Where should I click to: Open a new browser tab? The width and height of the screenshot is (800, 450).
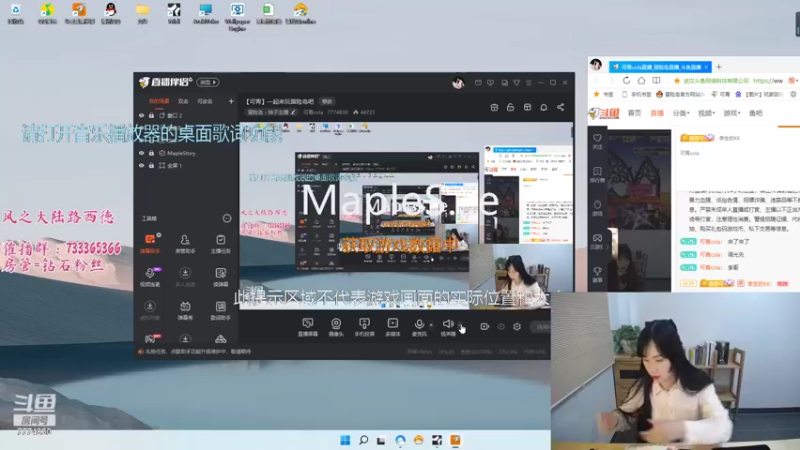tap(719, 67)
